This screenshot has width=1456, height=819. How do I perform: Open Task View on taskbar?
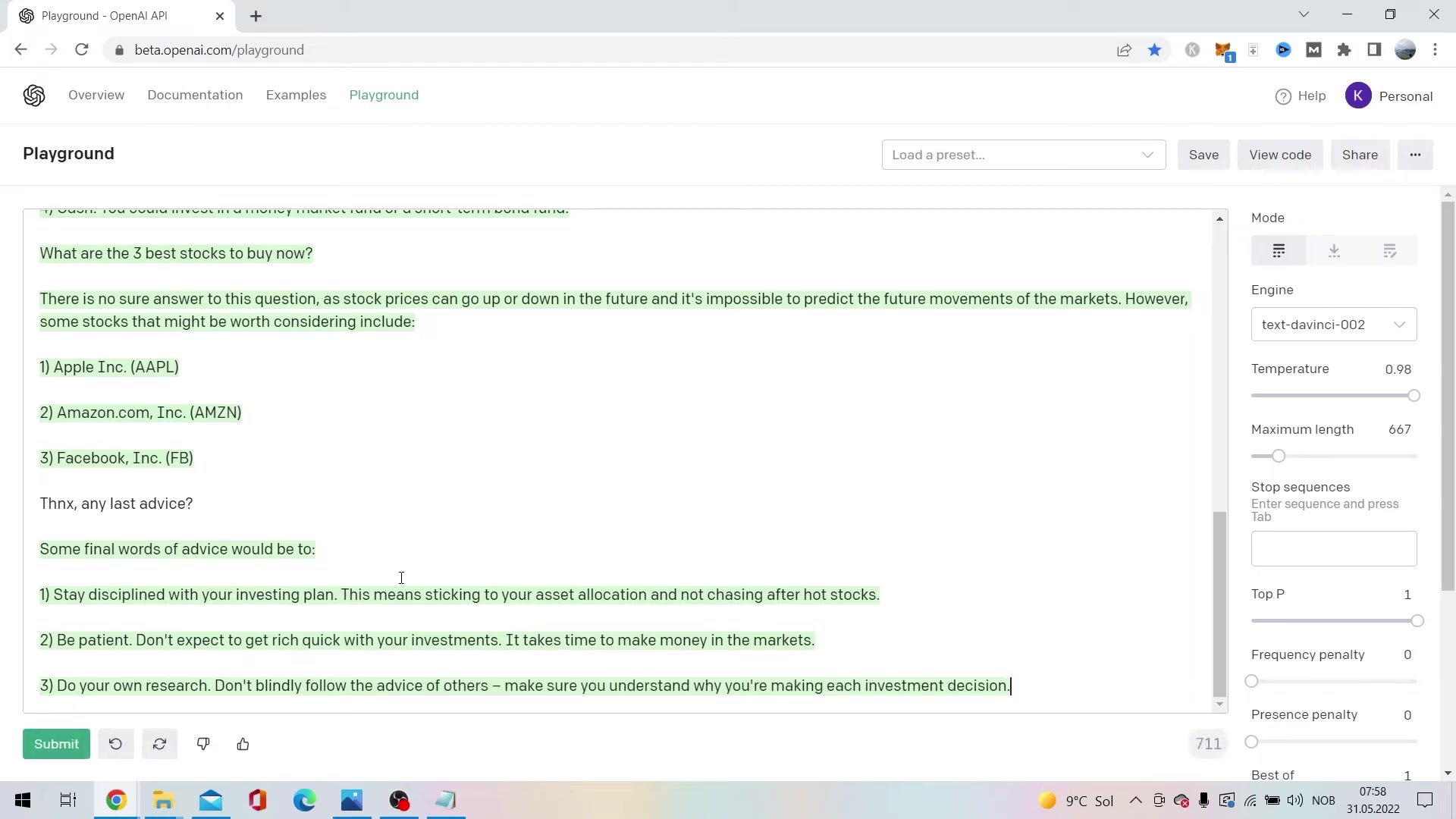tap(68, 800)
